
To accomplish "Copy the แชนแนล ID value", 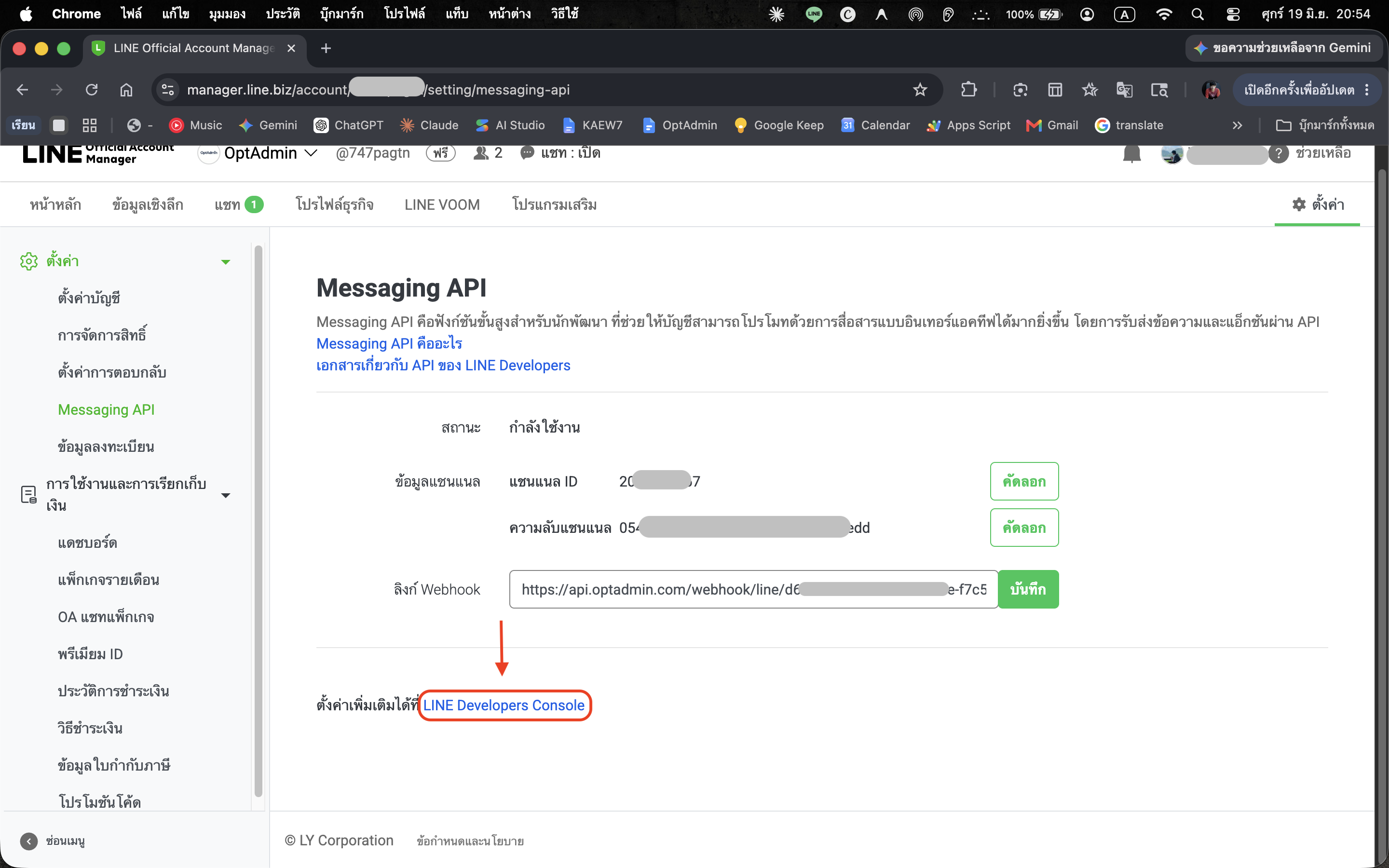I will 1024,481.
